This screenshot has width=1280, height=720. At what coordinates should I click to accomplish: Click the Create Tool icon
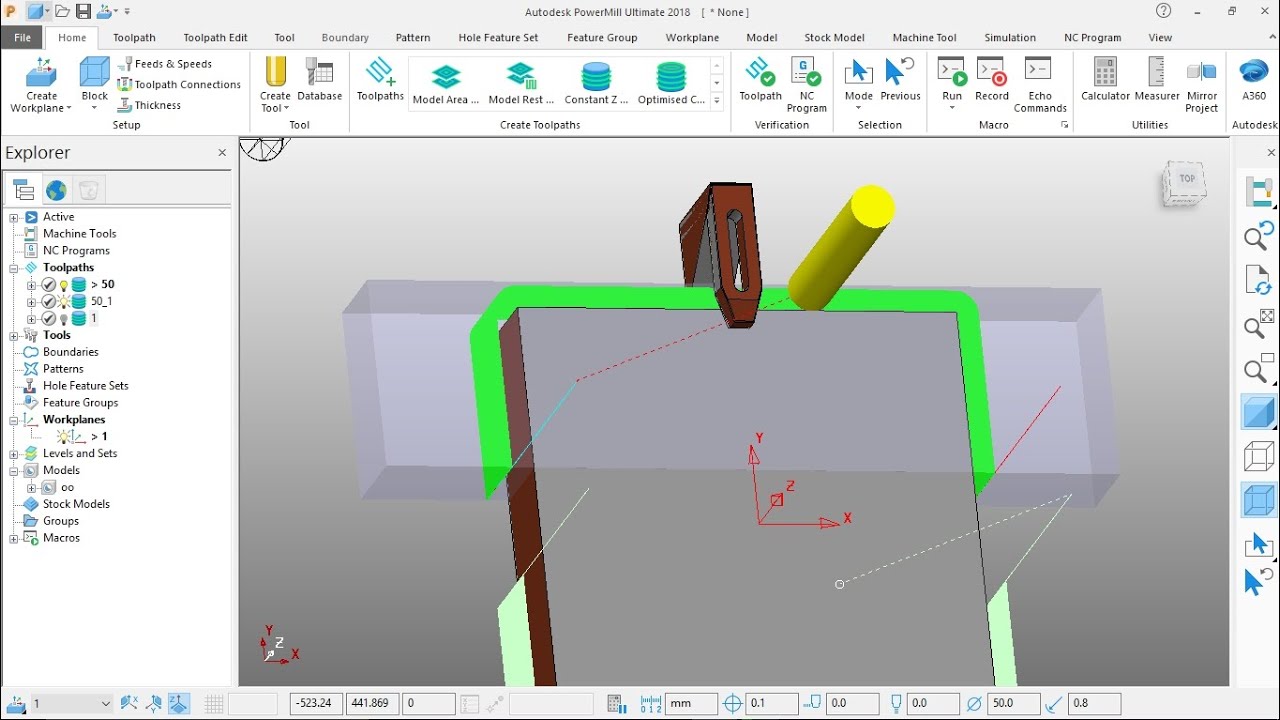click(275, 72)
